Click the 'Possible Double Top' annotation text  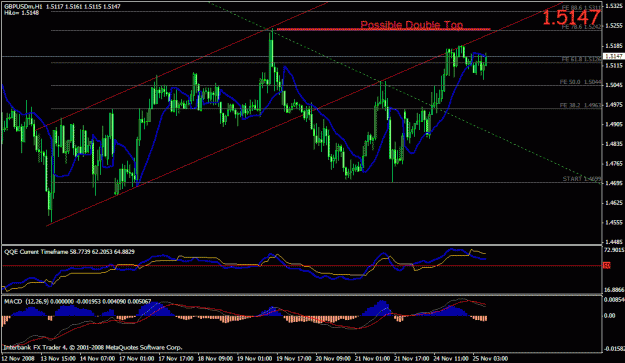point(412,25)
